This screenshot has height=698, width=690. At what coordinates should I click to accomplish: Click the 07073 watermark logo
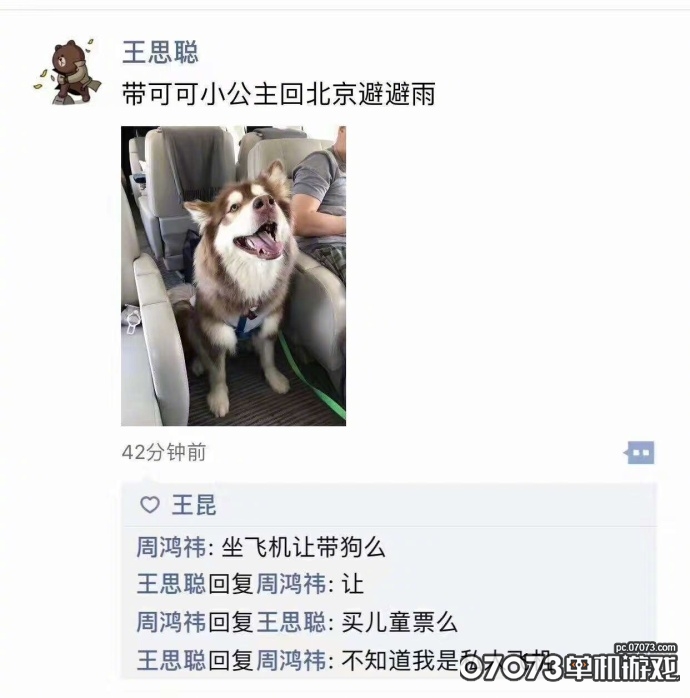click(x=569, y=662)
